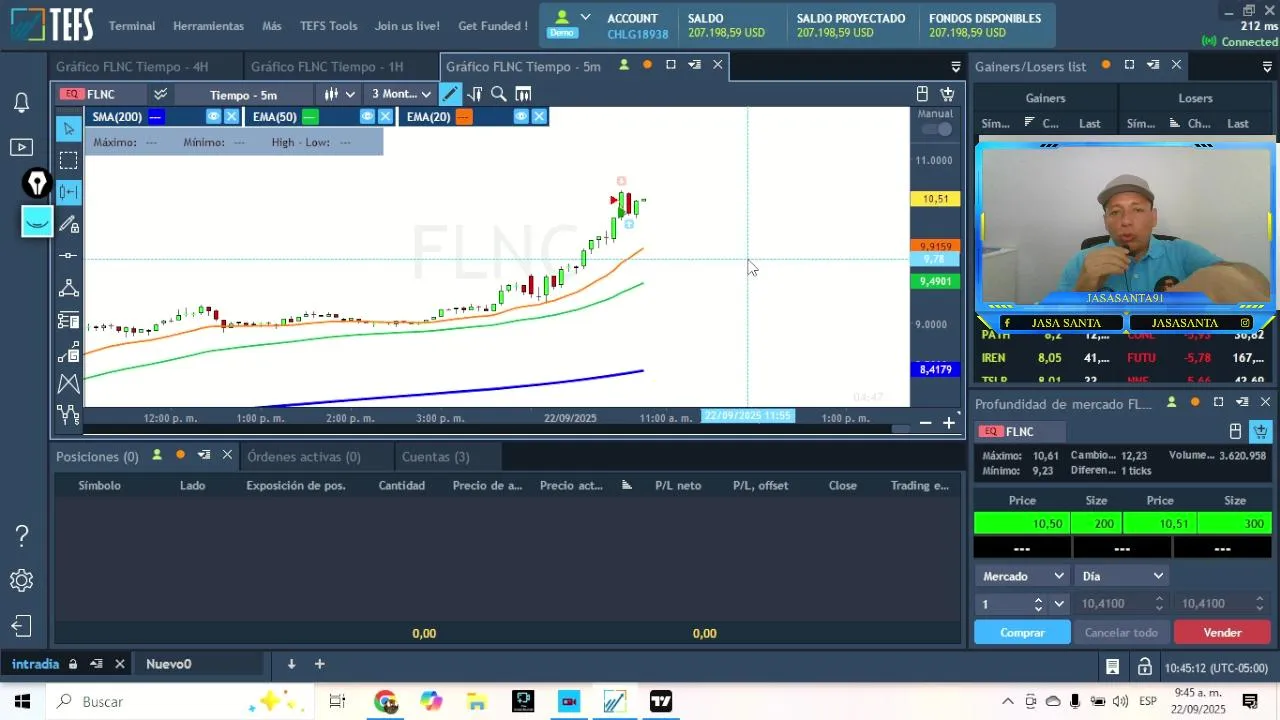
Task: Open the Herramientas menu
Action: [x=208, y=26]
